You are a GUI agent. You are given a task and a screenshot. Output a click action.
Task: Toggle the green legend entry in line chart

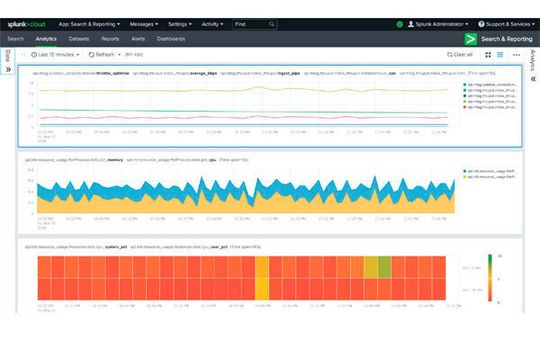point(490,90)
